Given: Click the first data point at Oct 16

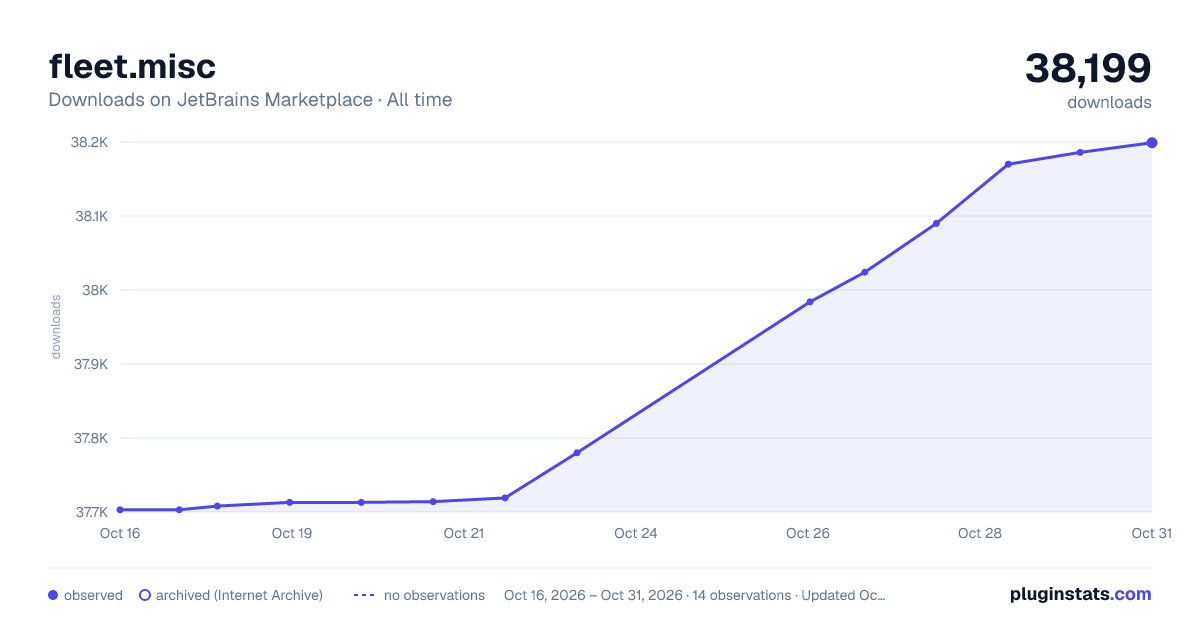Looking at the screenshot, I should coord(120,510).
